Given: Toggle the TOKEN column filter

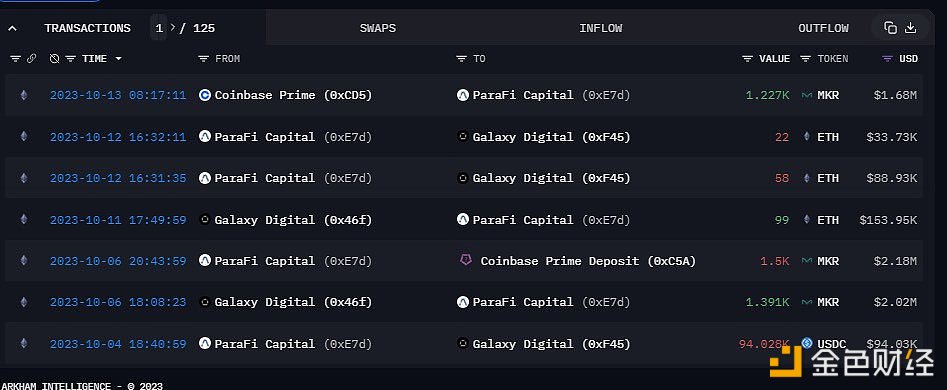Looking at the screenshot, I should pyautogui.click(x=805, y=59).
